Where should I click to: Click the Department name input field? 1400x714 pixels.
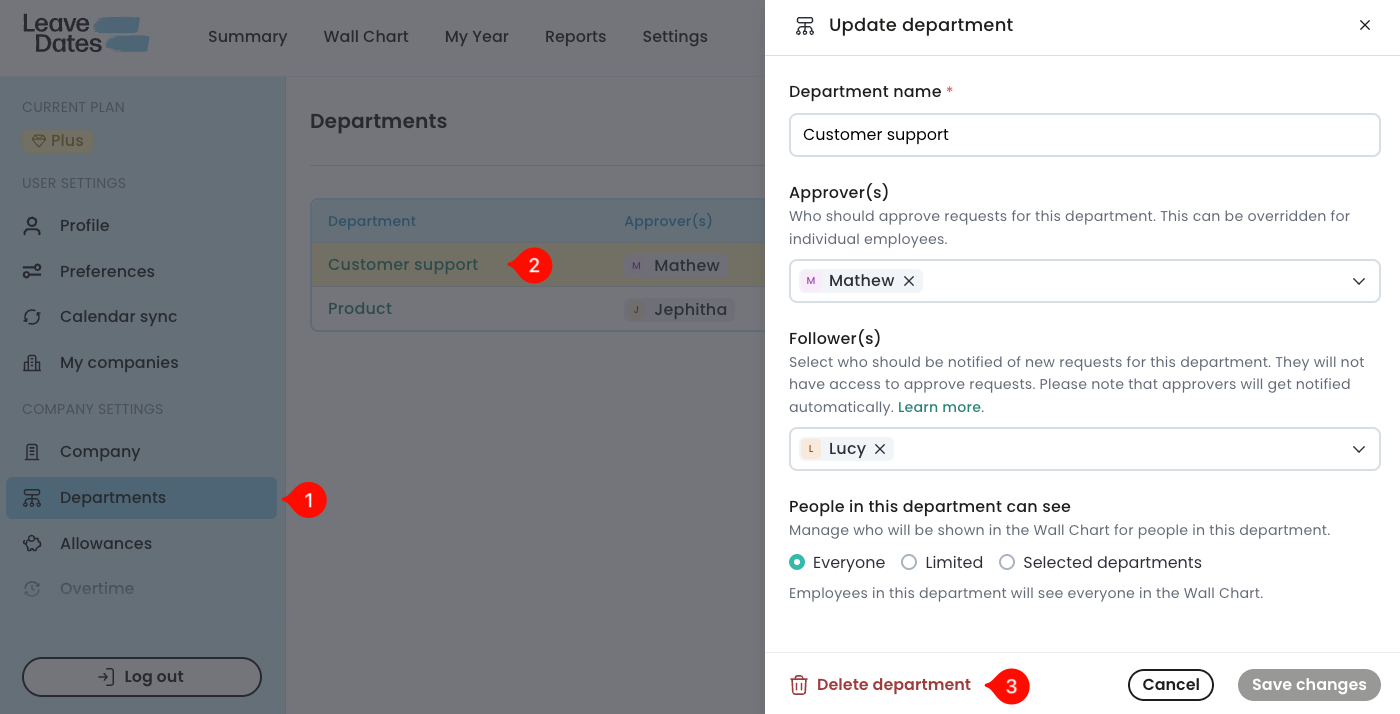[x=1084, y=135]
